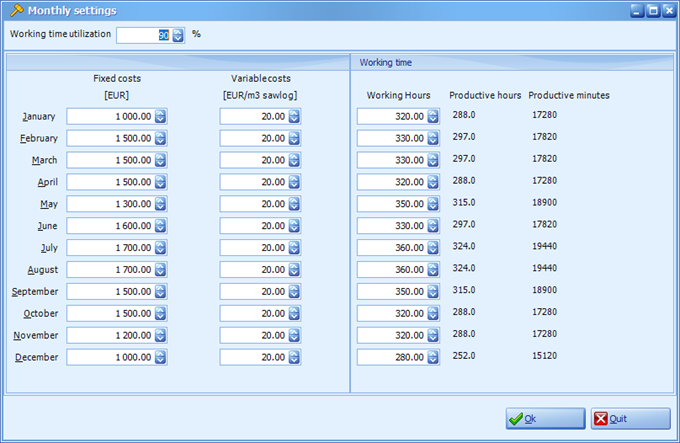Confirm settings with the Ok button
Viewport: 680px width, 443px height.
[545, 419]
